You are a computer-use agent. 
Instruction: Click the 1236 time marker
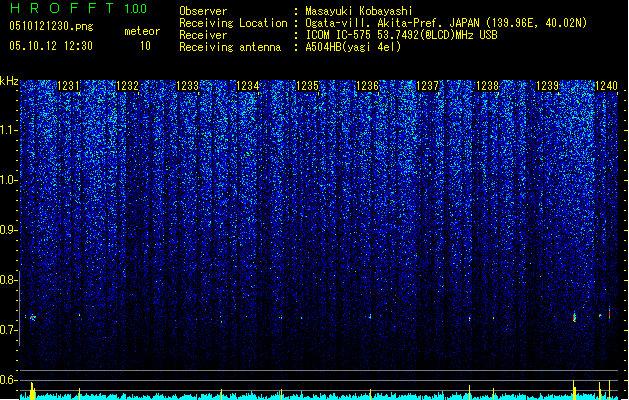coord(367,86)
